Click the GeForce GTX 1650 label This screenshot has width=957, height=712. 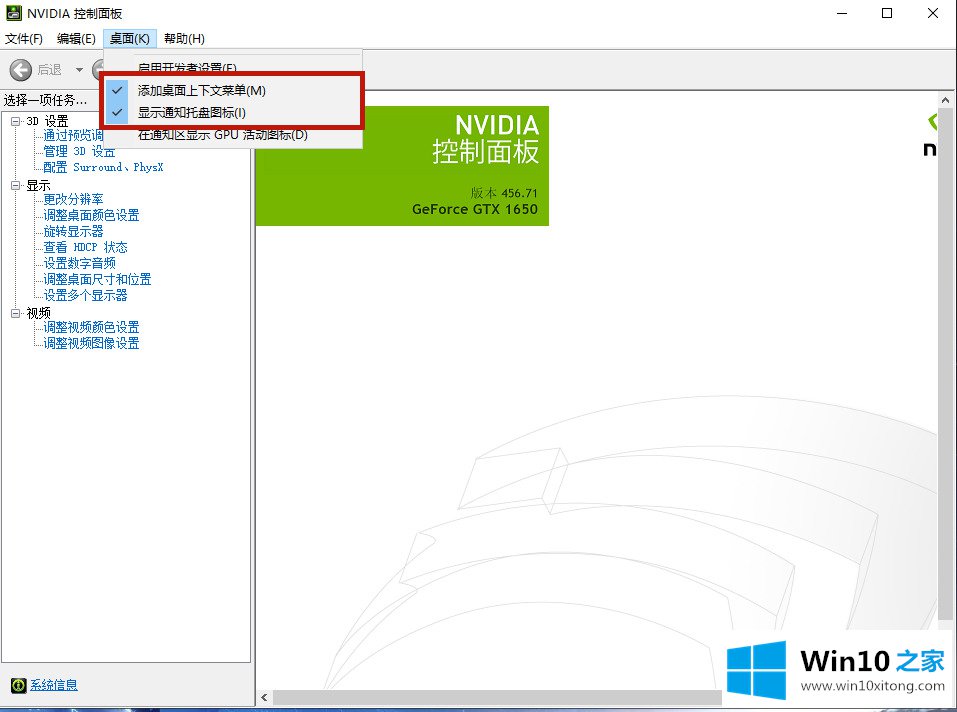coord(475,209)
